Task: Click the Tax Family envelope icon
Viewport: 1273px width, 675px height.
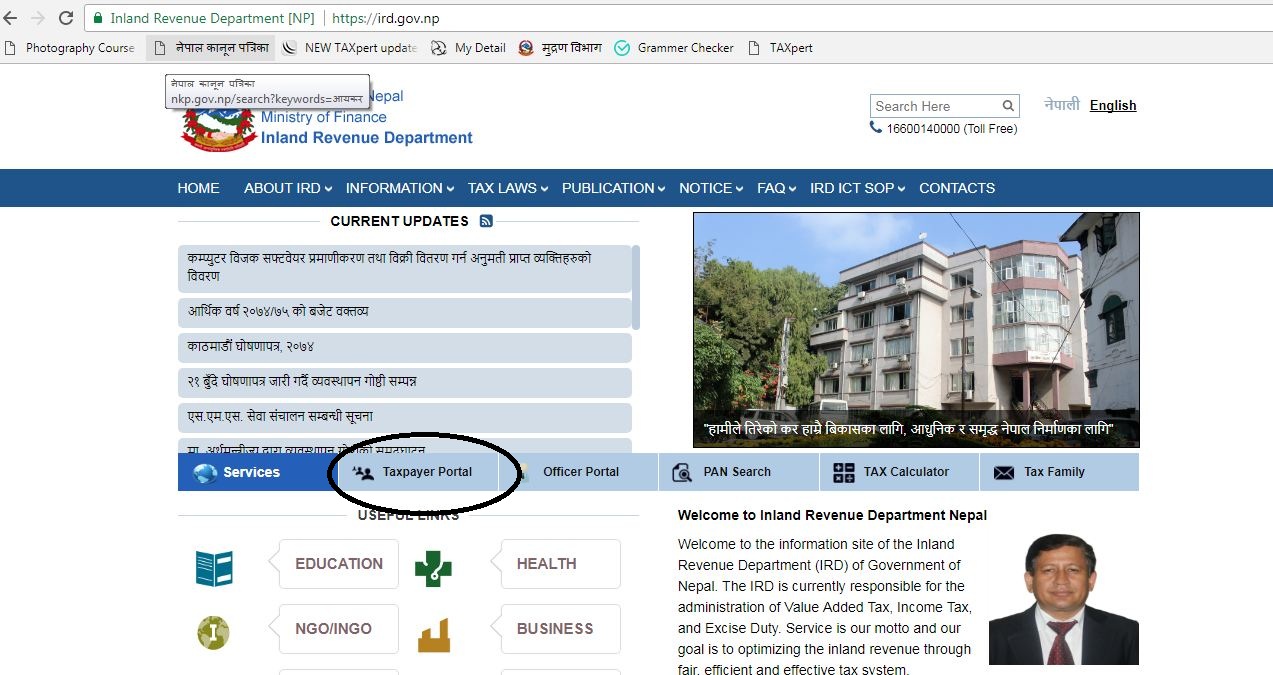Action: tap(1003, 473)
